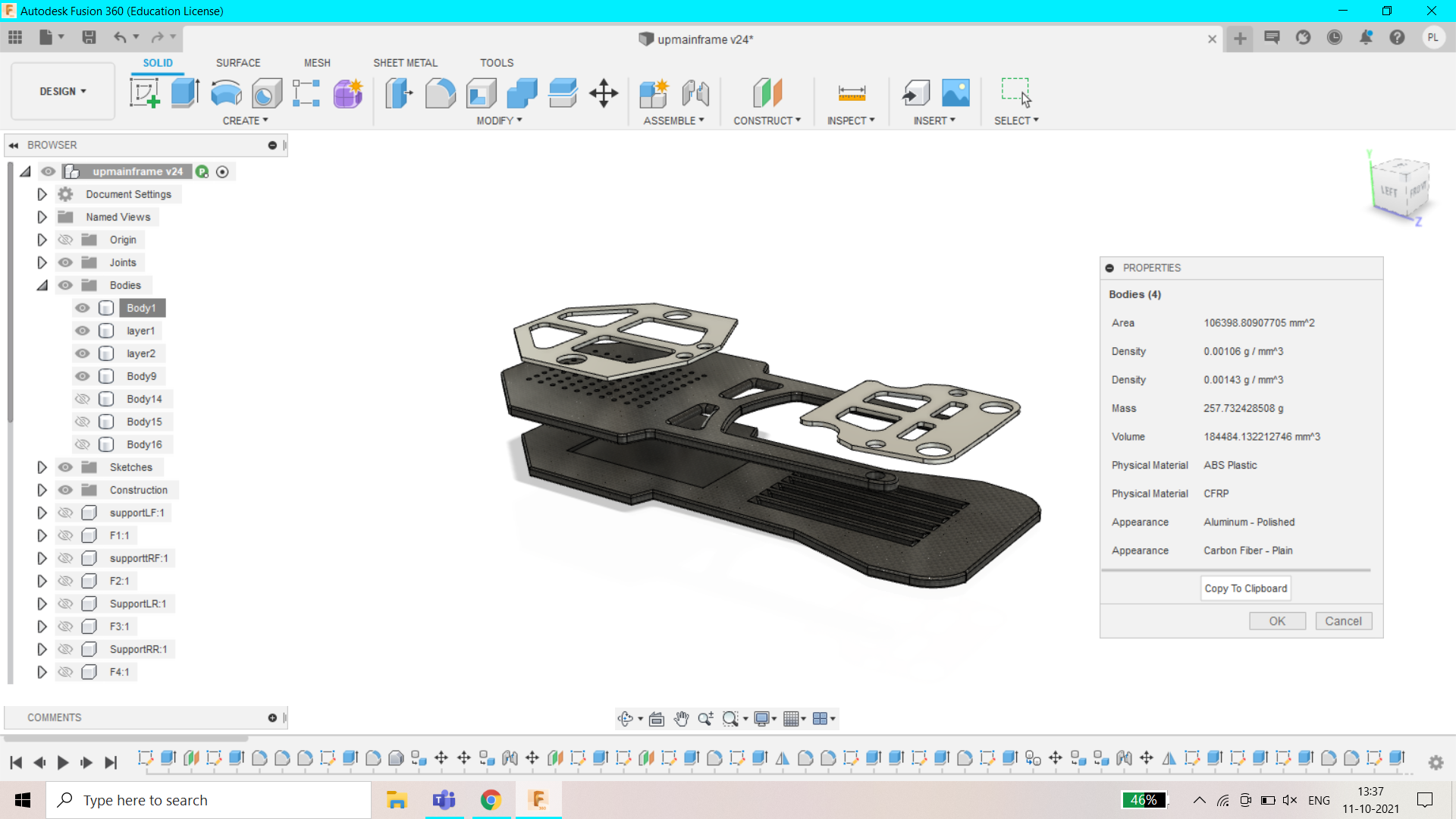1456x819 pixels.
Task: Toggle visibility of the Origin folder
Action: click(65, 240)
